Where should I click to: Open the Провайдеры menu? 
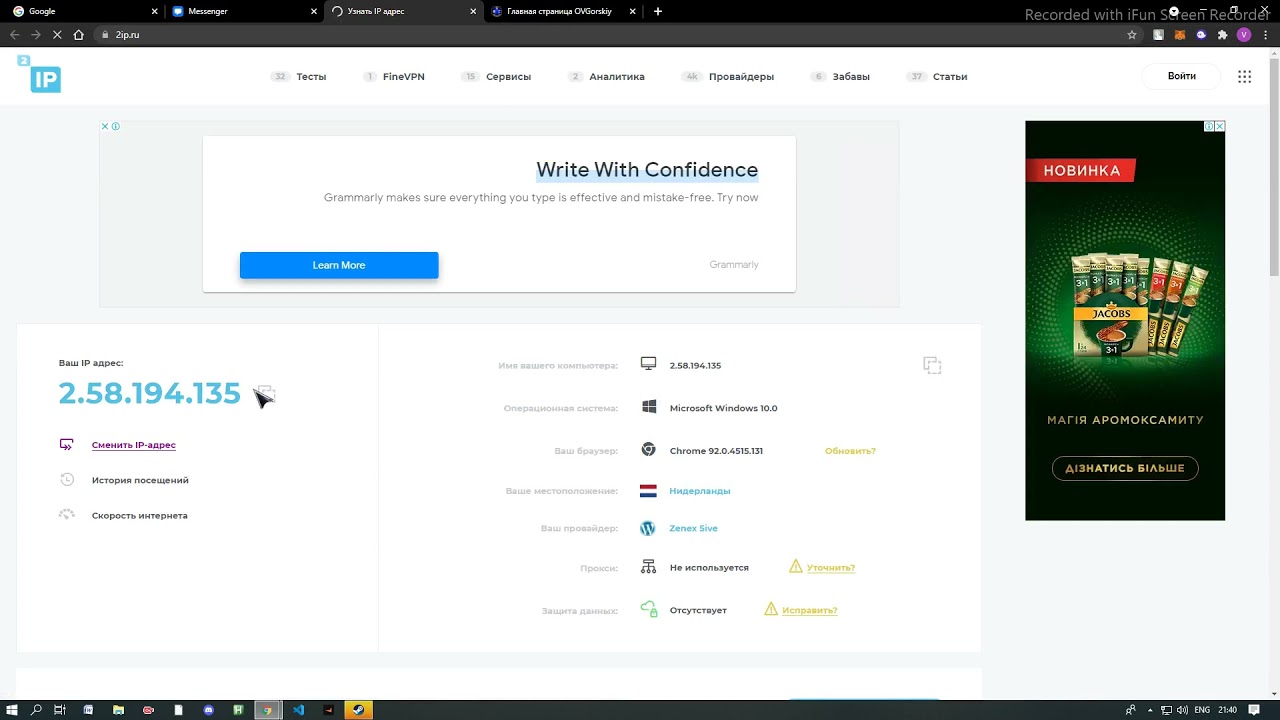[741, 76]
